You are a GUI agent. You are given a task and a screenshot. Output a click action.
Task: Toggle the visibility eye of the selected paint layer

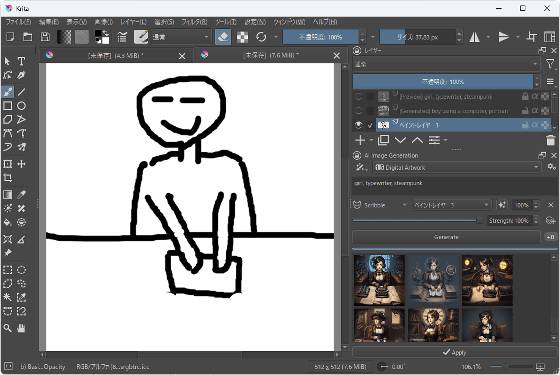(358, 125)
